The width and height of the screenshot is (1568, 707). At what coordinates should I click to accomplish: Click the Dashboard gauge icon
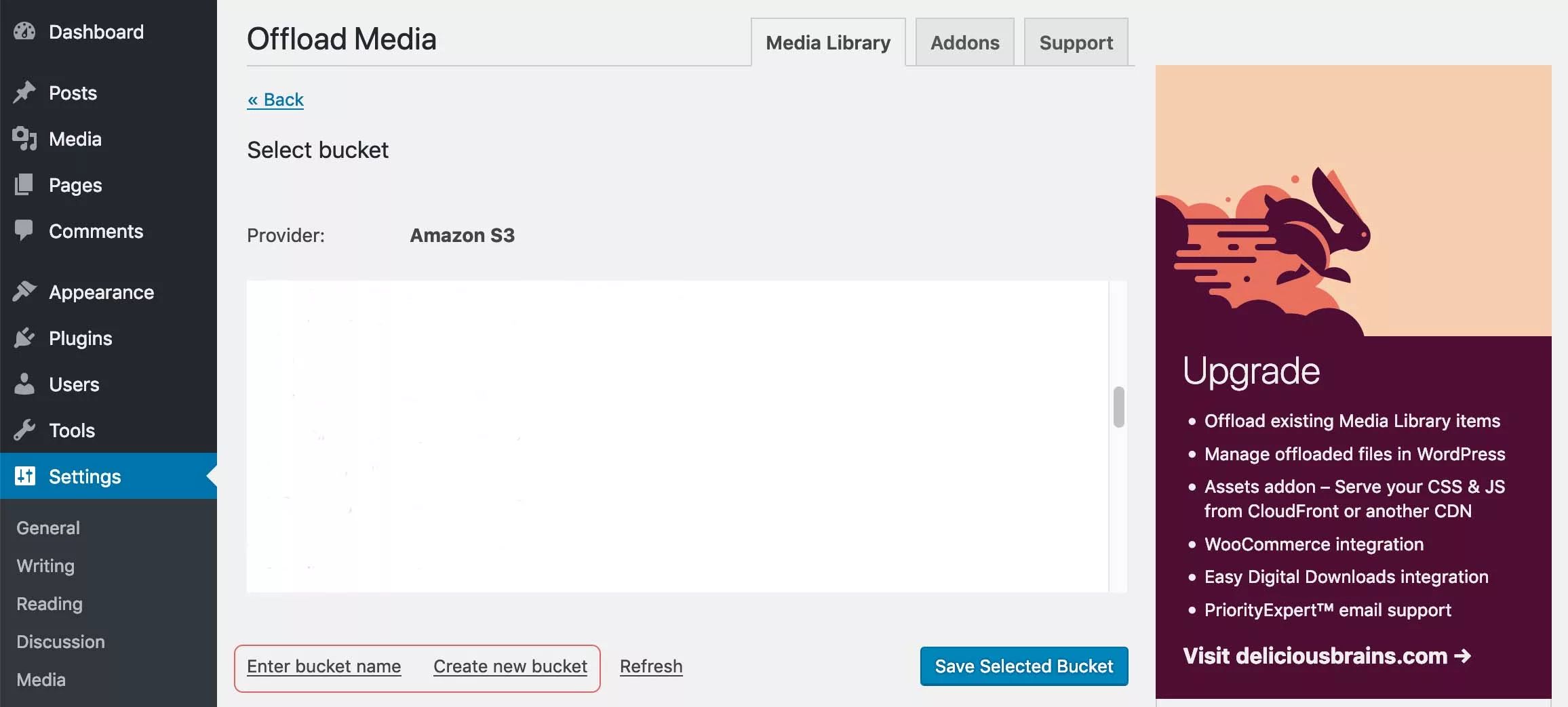tap(24, 32)
